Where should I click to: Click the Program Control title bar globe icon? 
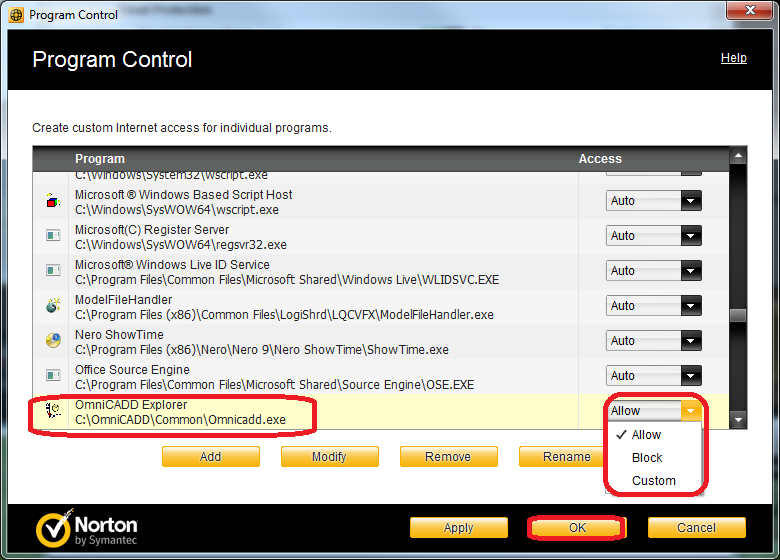16,15
